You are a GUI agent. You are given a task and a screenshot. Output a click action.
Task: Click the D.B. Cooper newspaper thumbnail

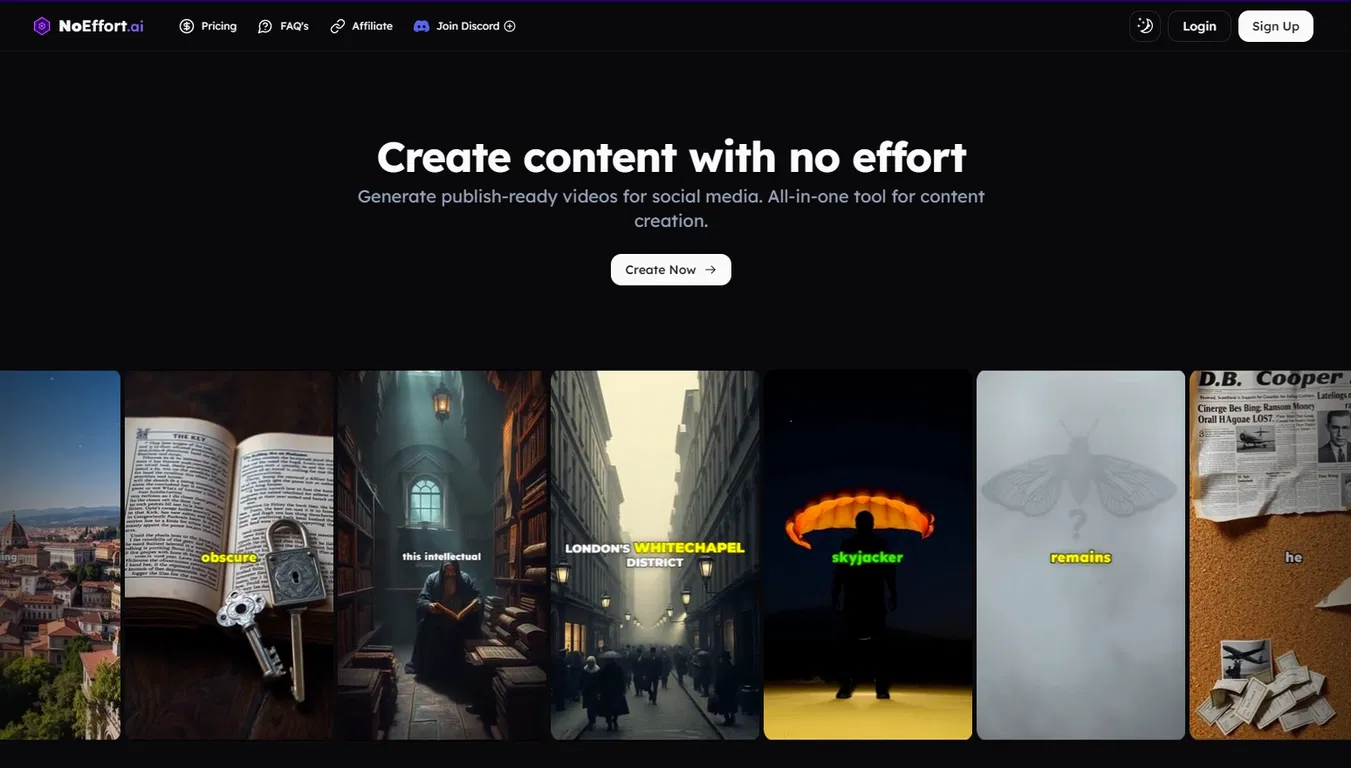coord(1270,555)
